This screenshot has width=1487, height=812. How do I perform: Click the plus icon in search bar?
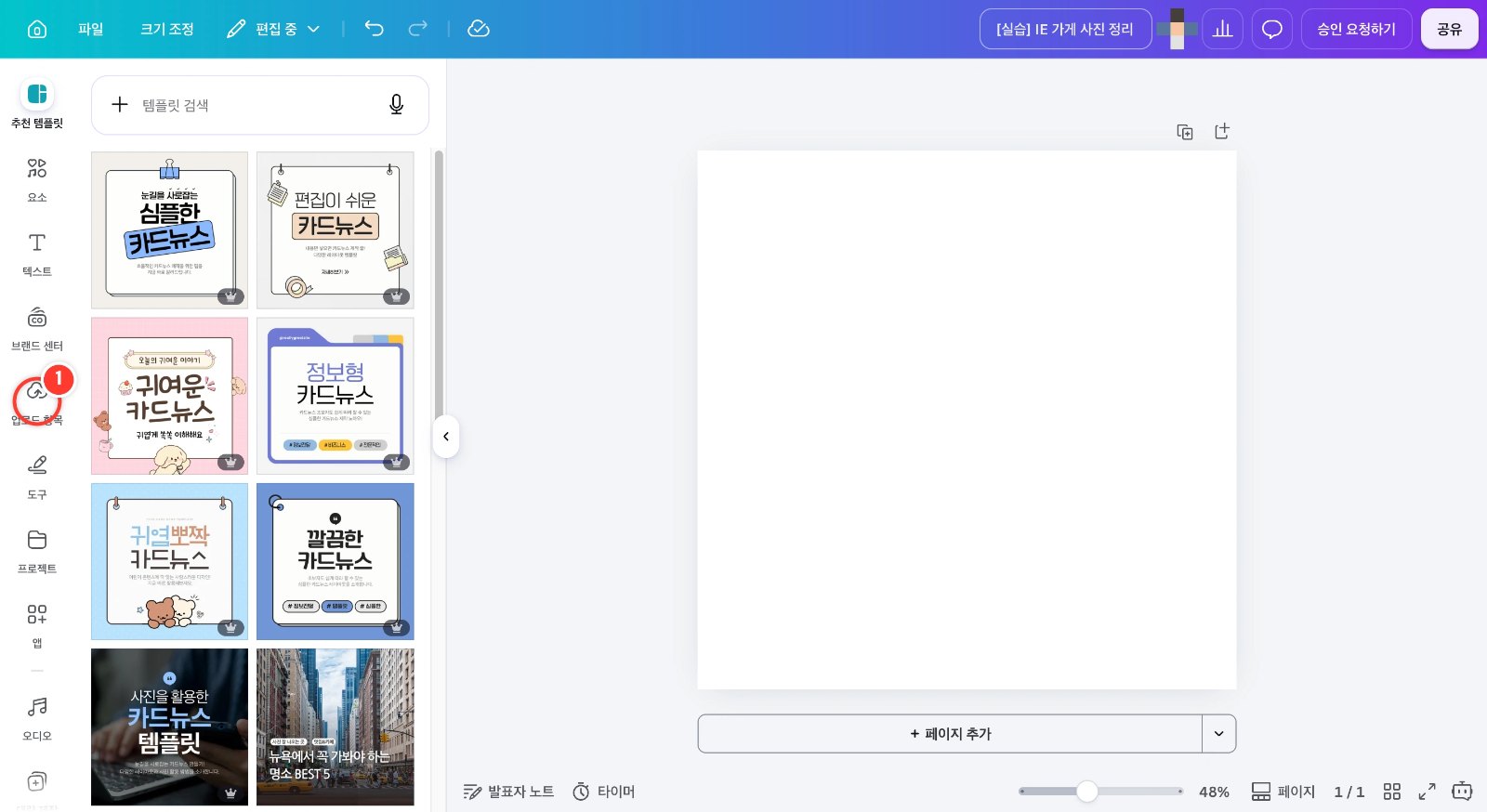pos(120,105)
